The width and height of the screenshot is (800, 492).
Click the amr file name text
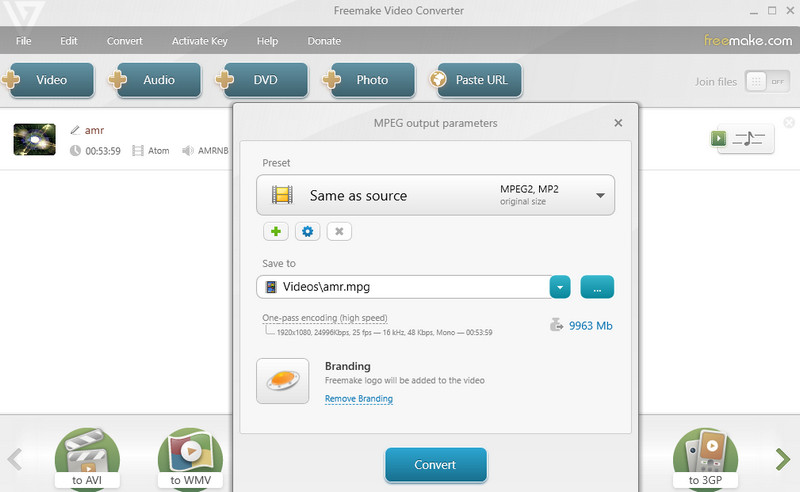(x=94, y=130)
